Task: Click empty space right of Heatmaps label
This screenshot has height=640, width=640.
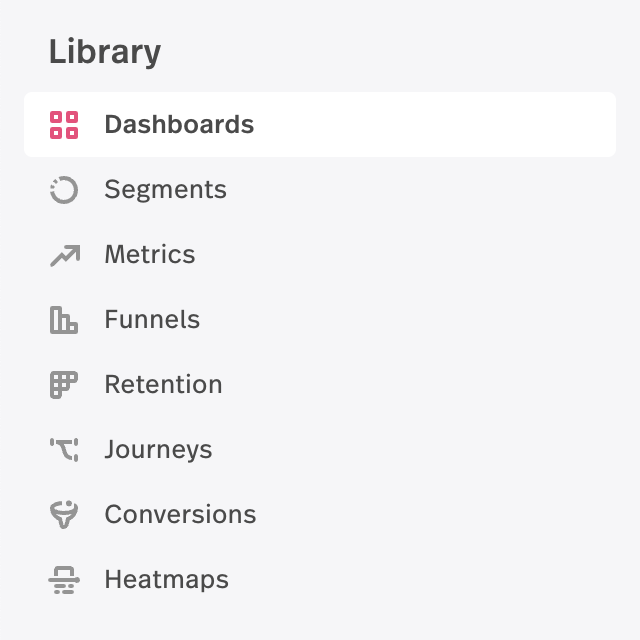Action: [420, 580]
